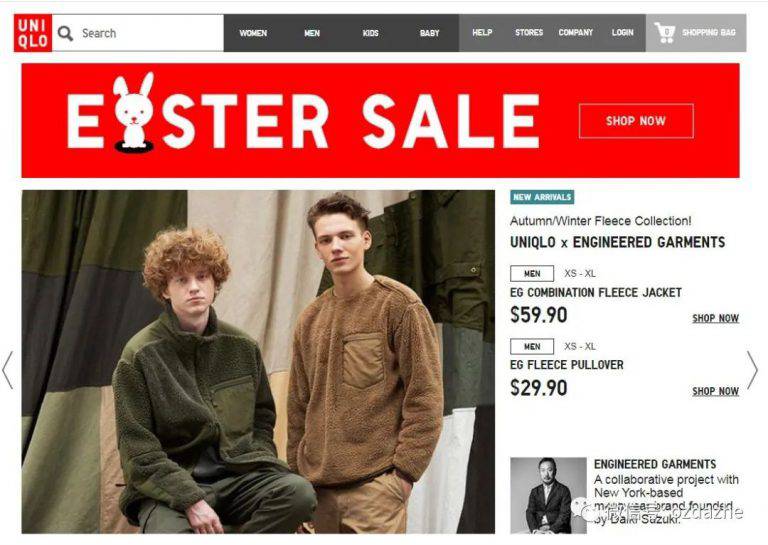This screenshot has width=768, height=545.
Task: Go to STORES locator
Action: click(529, 32)
